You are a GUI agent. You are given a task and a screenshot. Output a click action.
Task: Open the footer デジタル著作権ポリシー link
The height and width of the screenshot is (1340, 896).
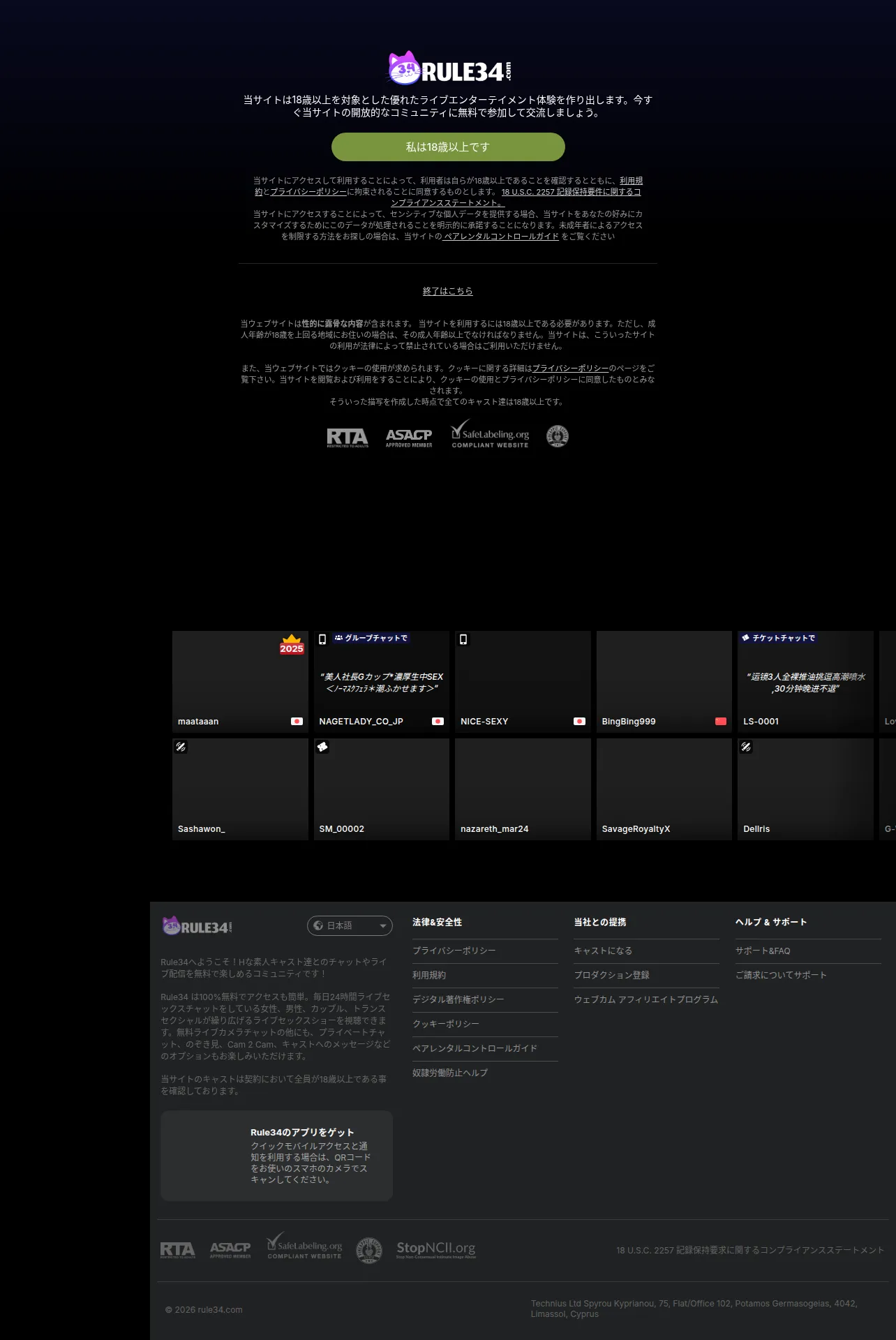pyautogui.click(x=458, y=999)
